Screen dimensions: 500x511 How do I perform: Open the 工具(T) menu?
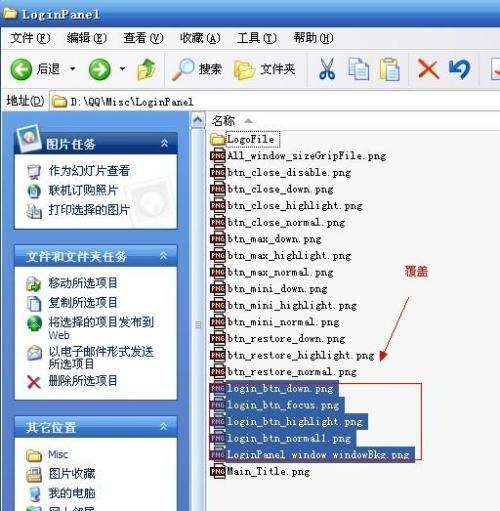click(x=257, y=38)
